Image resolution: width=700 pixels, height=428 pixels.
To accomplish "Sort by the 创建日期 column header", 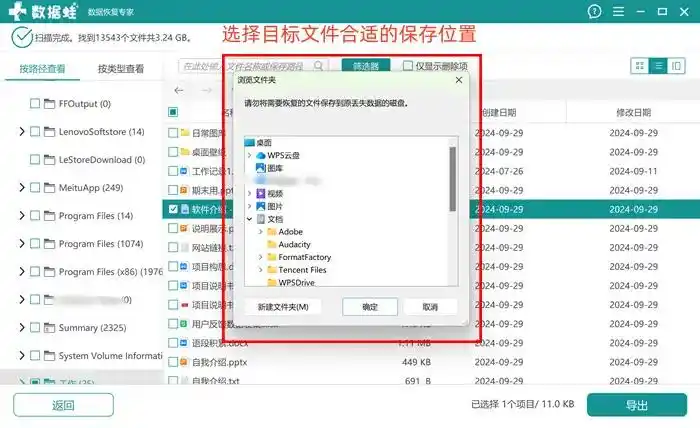I will [499, 112].
